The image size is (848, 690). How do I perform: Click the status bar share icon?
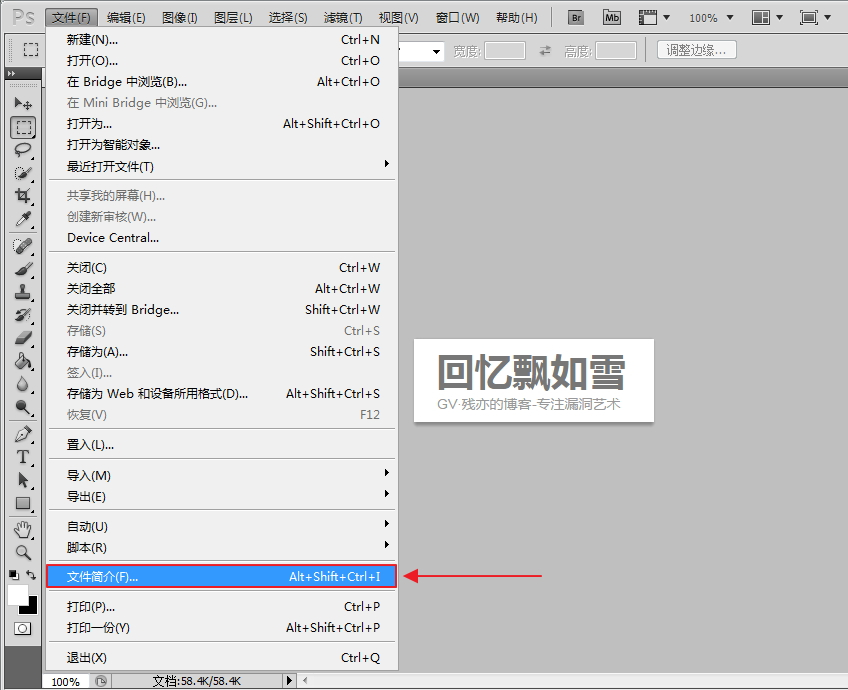click(x=101, y=681)
